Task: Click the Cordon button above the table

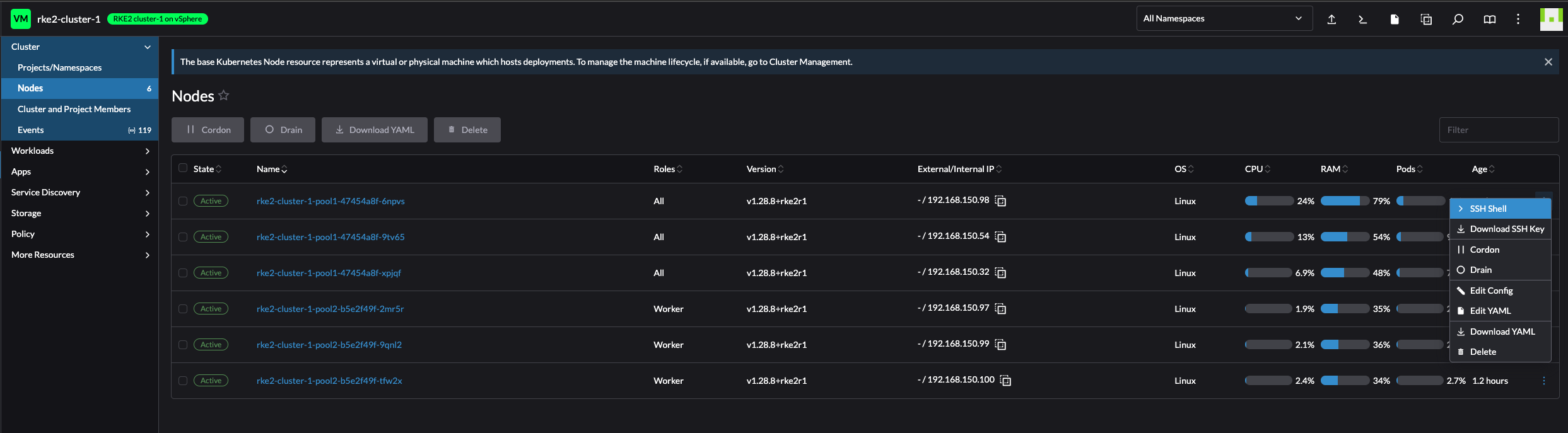Action: 208,130
